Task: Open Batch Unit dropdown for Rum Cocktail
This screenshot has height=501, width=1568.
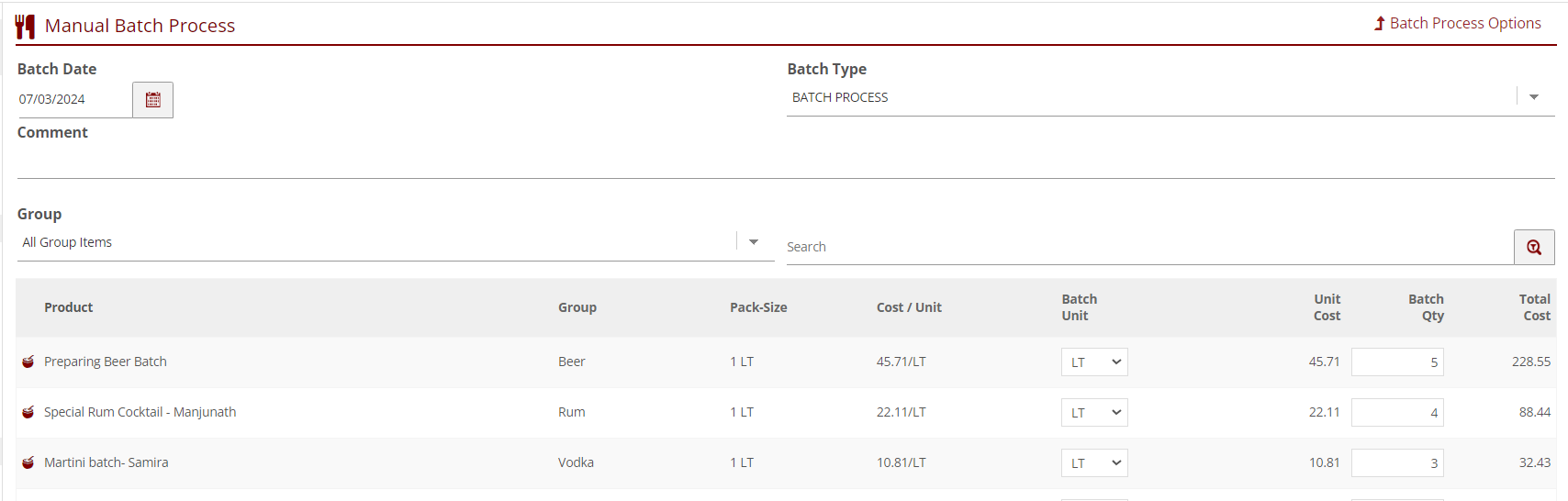Action: [1094, 413]
